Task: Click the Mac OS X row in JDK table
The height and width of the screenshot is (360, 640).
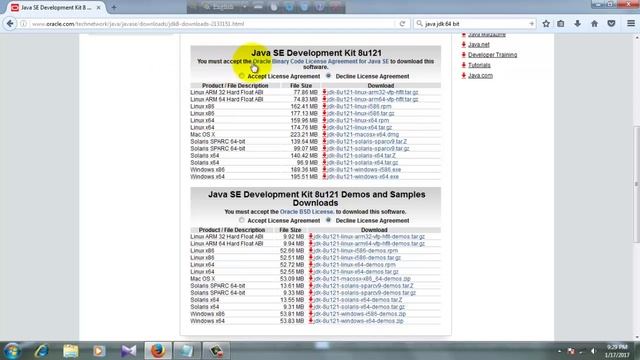Action: pyautogui.click(x=315, y=134)
